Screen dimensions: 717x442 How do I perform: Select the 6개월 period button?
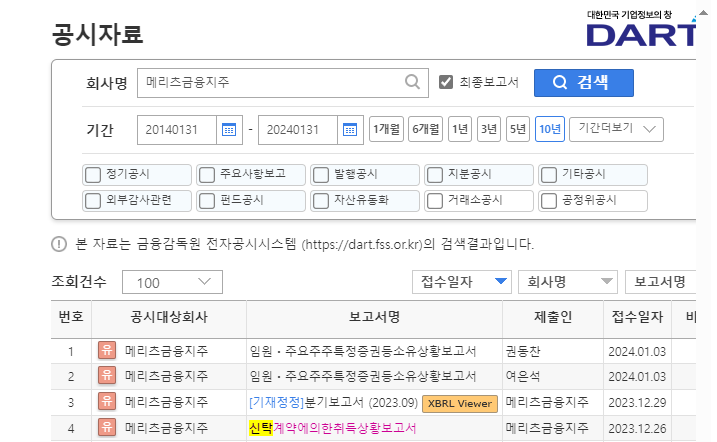(425, 129)
